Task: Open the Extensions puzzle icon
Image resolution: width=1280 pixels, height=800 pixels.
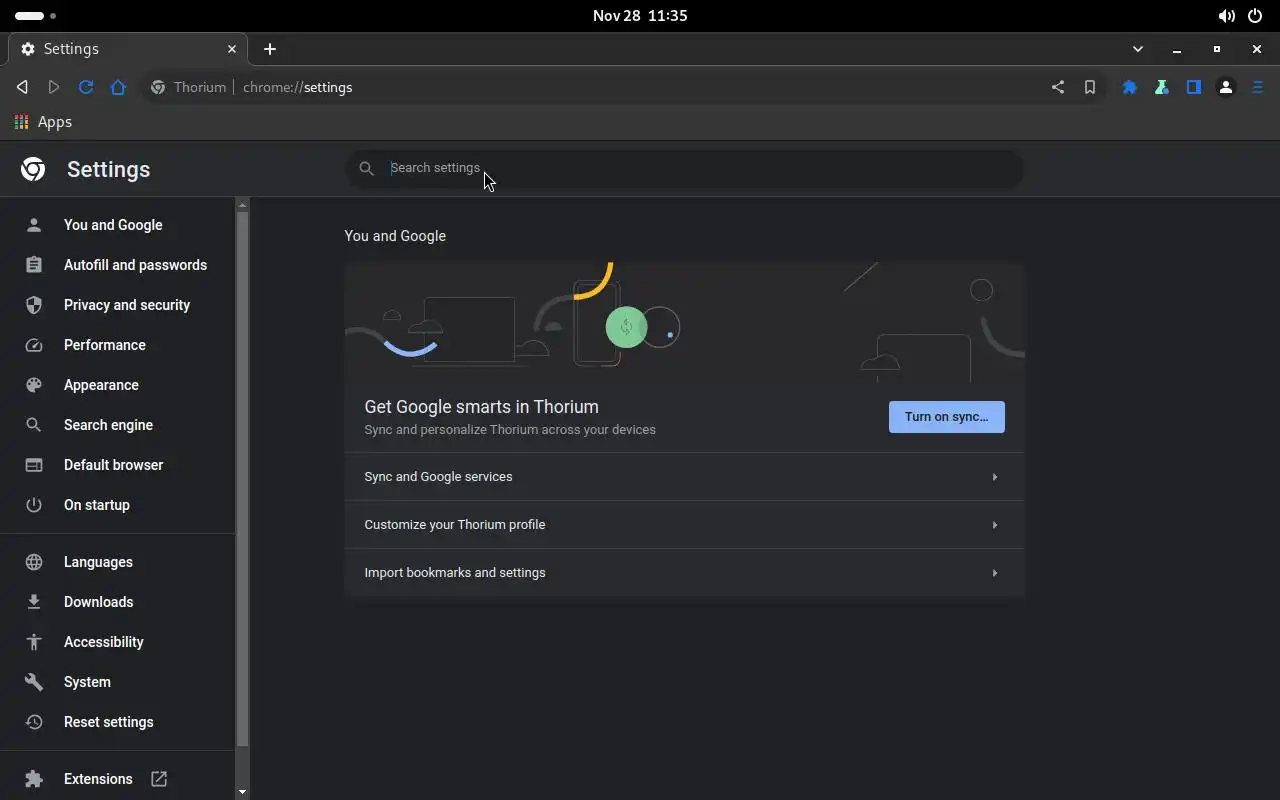Action: tap(1130, 87)
